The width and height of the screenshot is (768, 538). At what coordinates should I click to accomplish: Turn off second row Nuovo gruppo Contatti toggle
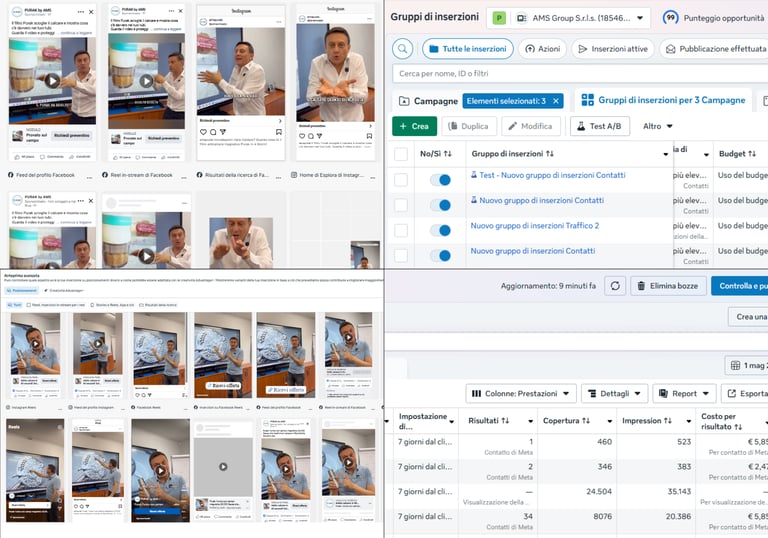pyautogui.click(x=440, y=205)
